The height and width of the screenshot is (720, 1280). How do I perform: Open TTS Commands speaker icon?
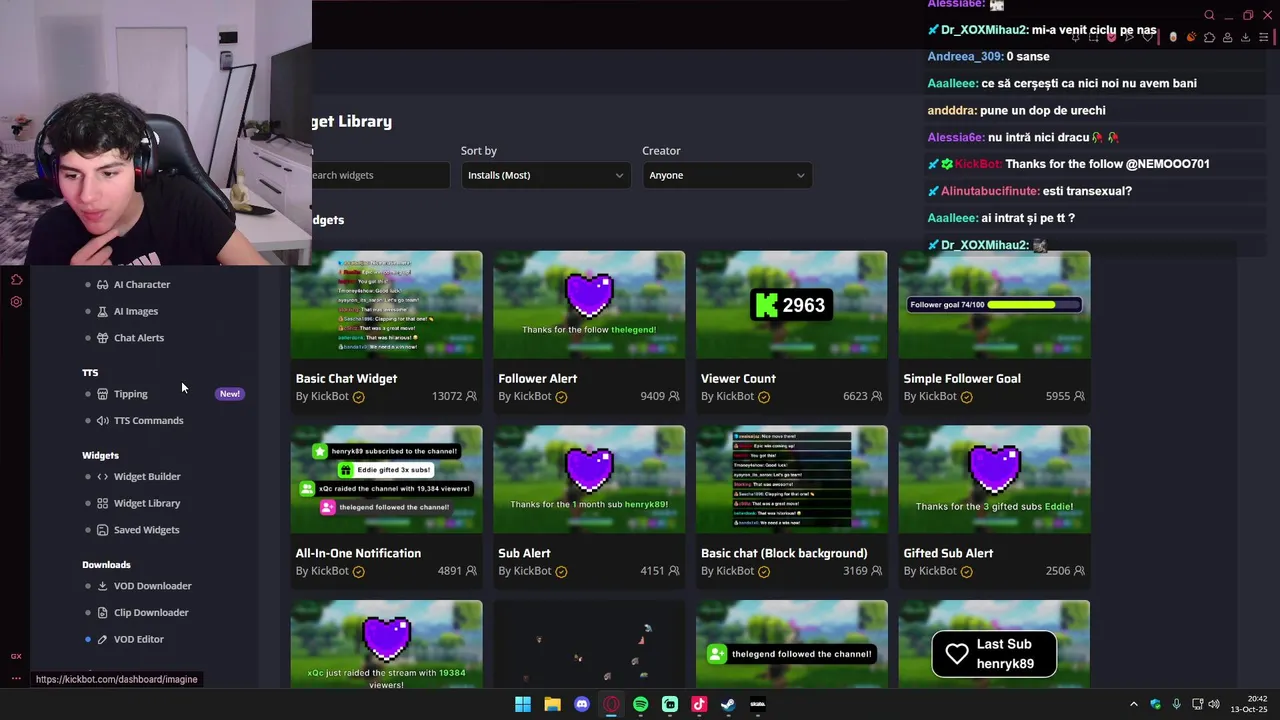tap(102, 421)
